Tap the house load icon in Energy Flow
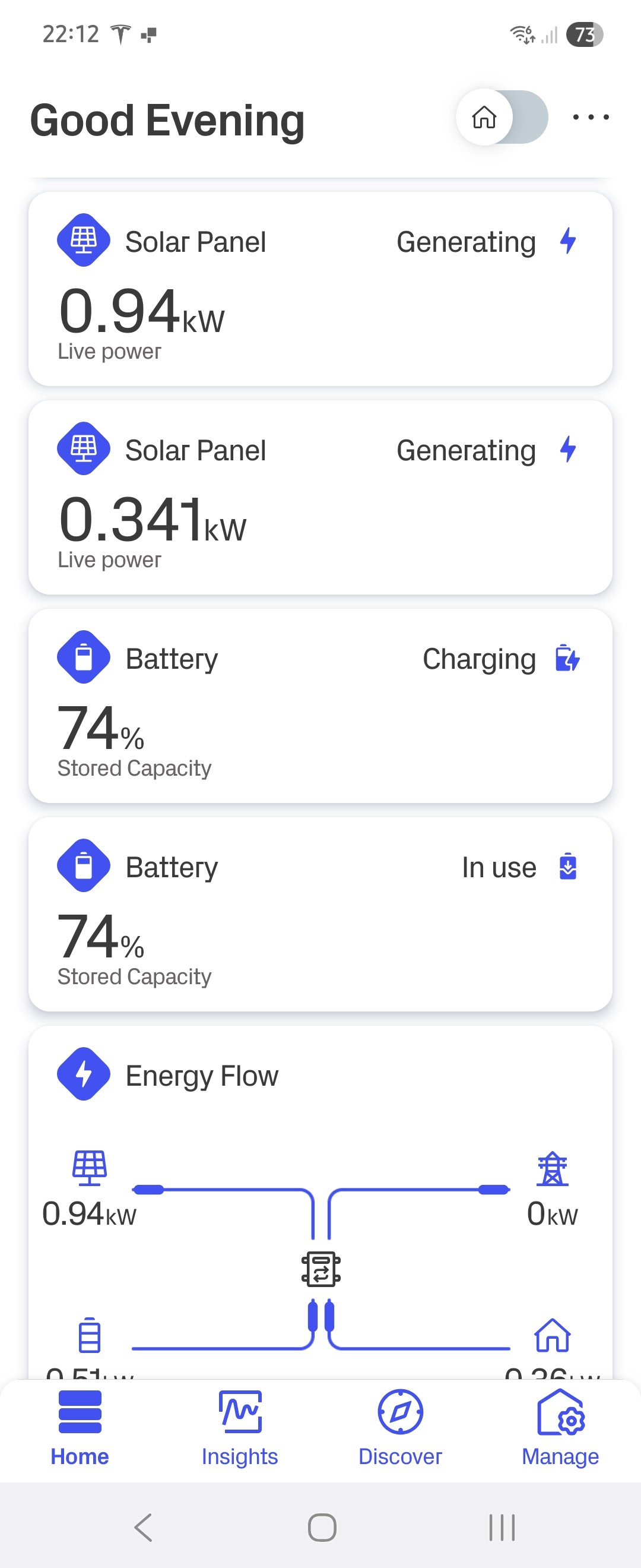The width and height of the screenshot is (641, 1568). (x=552, y=1336)
